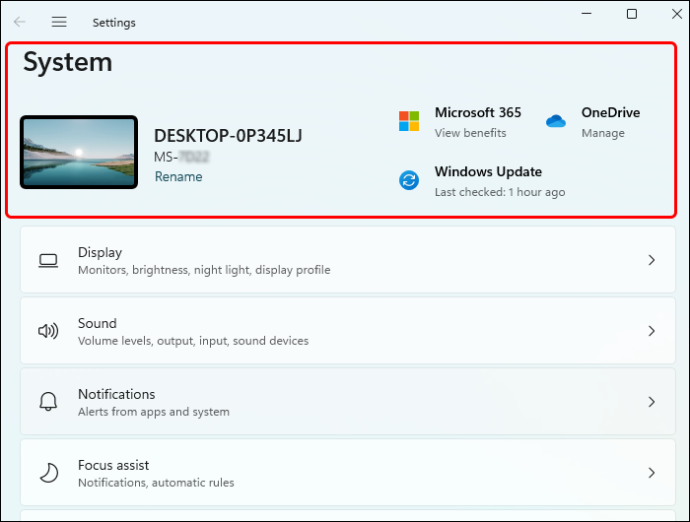Screen dimensions: 690x522
Task: Expand Focus assist chevron
Action: 652,473
